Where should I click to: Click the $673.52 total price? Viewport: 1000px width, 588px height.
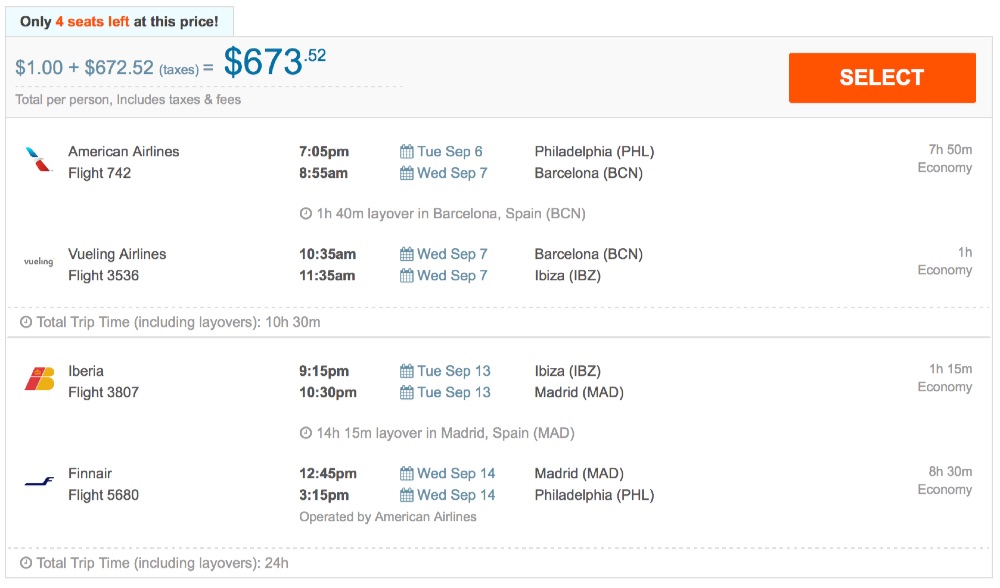tap(274, 64)
